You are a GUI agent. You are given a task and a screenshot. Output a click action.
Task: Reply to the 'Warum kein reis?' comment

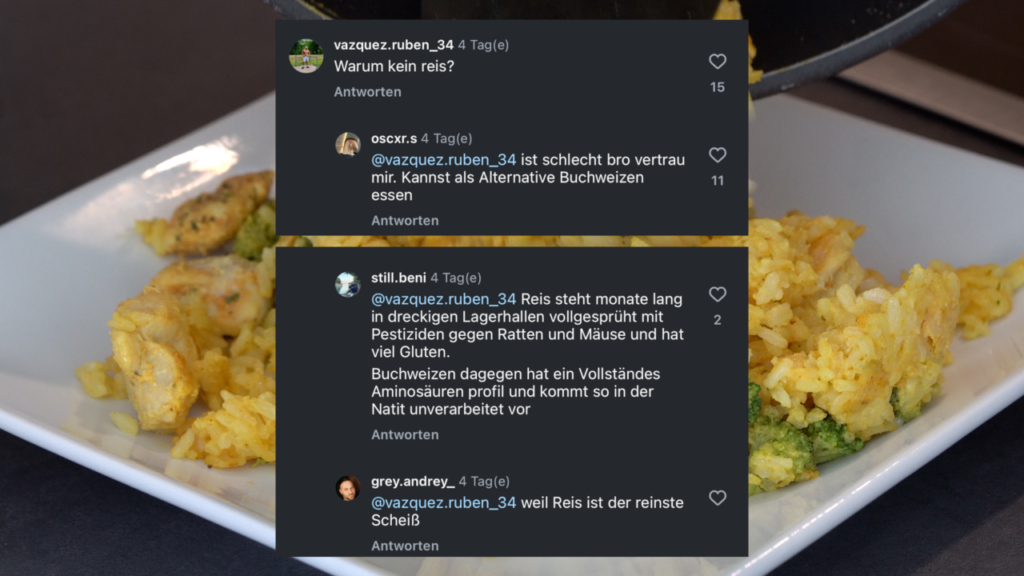tap(368, 92)
